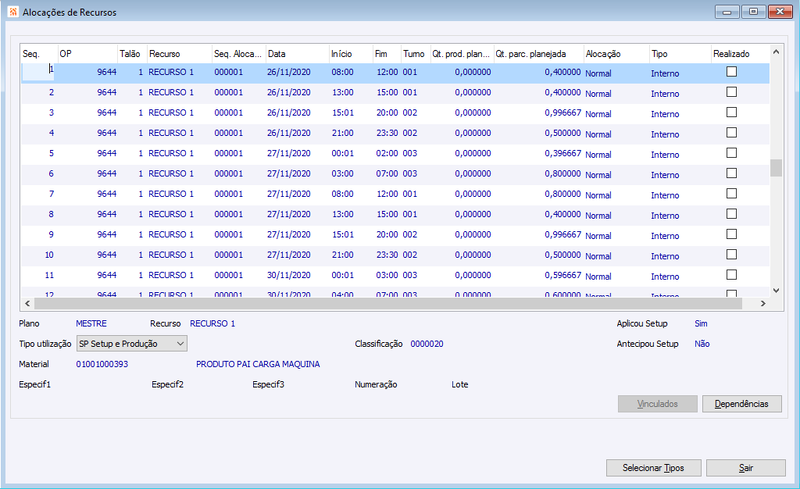Image resolution: width=800 pixels, height=489 pixels.
Task: Click the grid's scroll down arrow
Action: coord(776,290)
